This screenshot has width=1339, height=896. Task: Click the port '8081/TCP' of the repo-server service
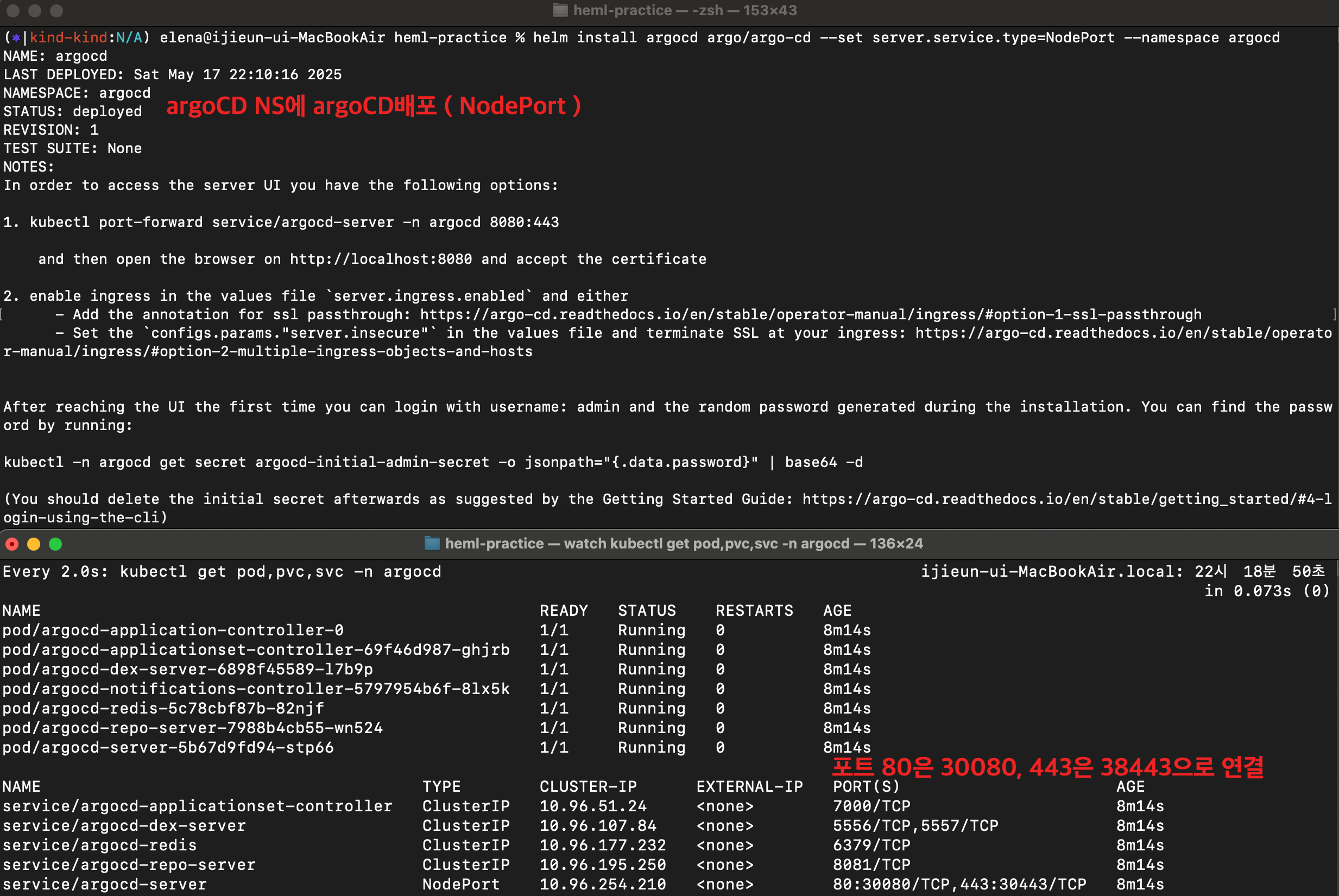tap(871, 864)
